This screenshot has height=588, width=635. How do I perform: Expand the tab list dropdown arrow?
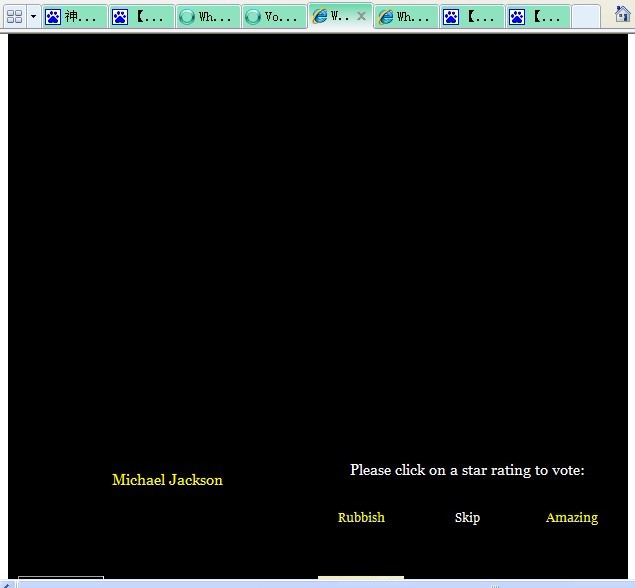(33, 17)
